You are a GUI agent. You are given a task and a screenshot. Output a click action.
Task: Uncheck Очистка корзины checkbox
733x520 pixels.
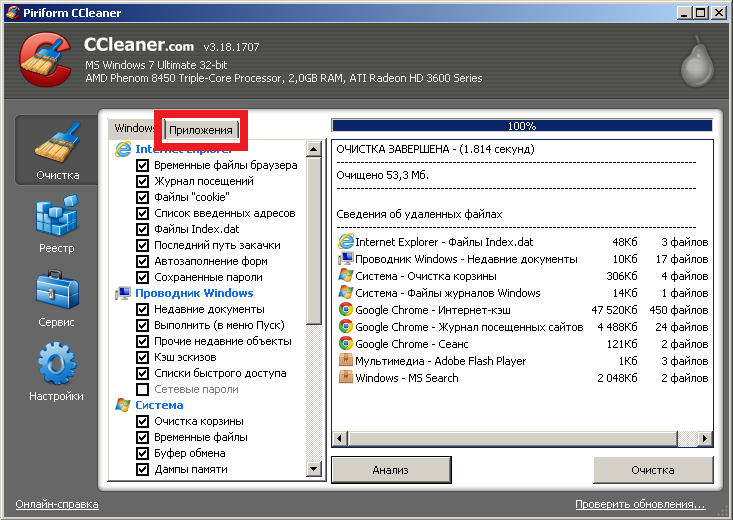pos(143,421)
